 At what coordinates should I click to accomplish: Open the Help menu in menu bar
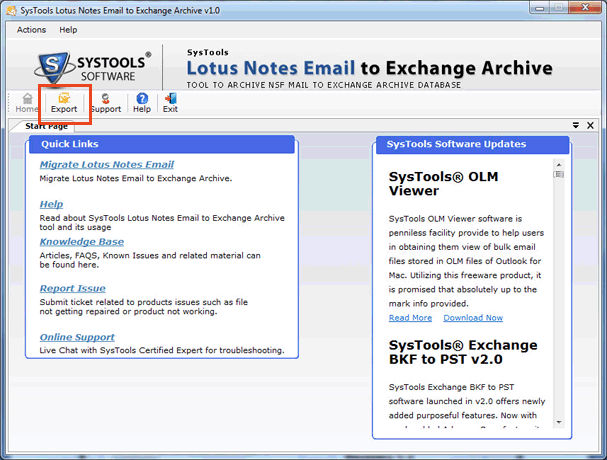pos(68,30)
